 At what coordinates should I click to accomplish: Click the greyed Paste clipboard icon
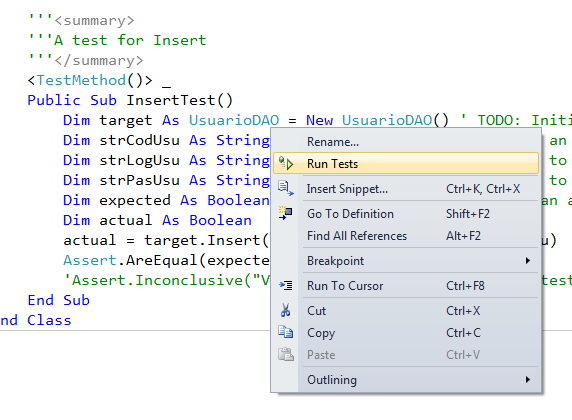coord(286,354)
